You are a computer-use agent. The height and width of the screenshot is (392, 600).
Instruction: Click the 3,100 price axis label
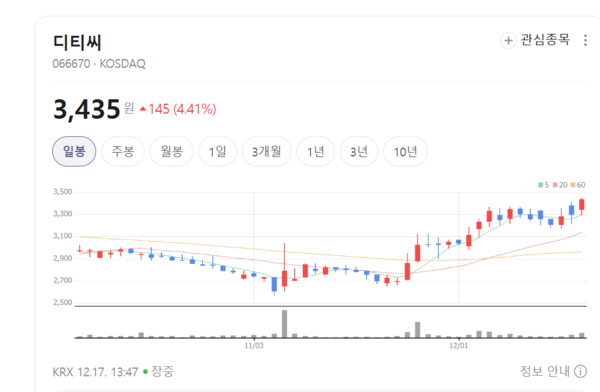coord(63,236)
